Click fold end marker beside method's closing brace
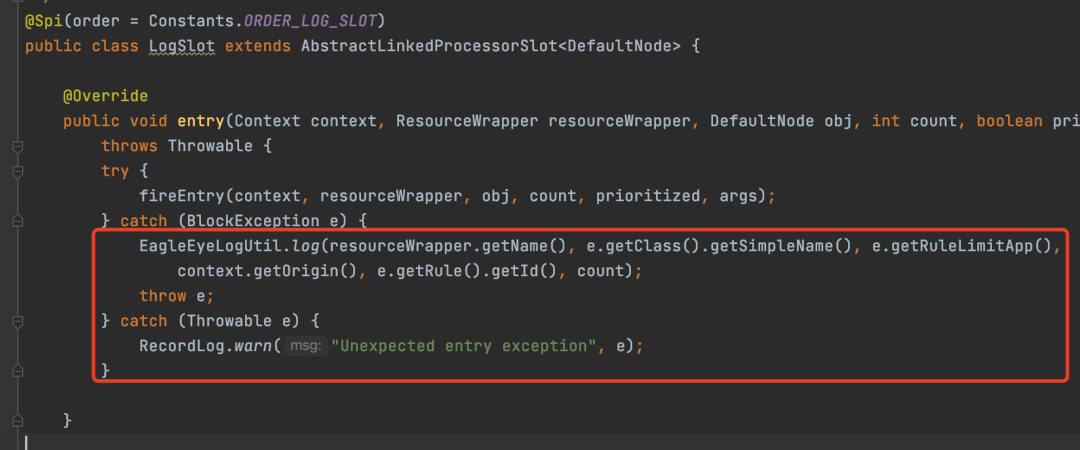 (18, 420)
